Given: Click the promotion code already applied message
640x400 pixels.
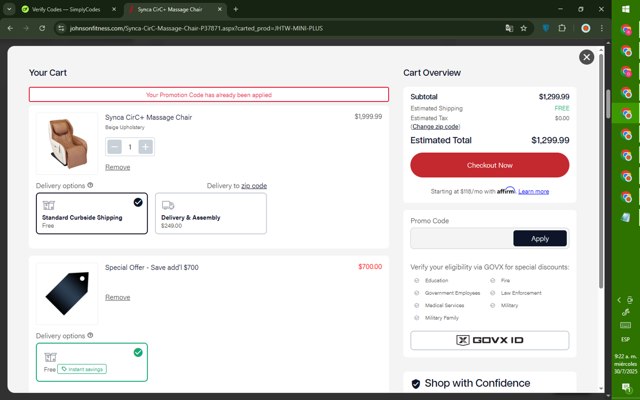Looking at the screenshot, I should (209, 95).
